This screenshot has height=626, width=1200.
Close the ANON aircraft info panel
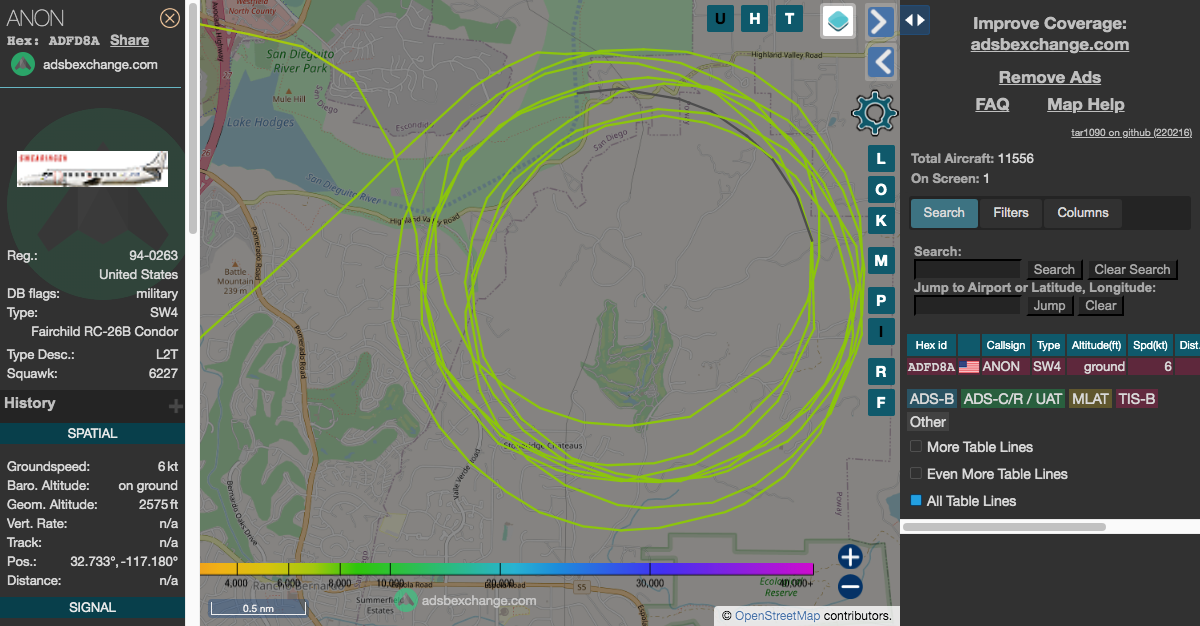click(x=170, y=18)
